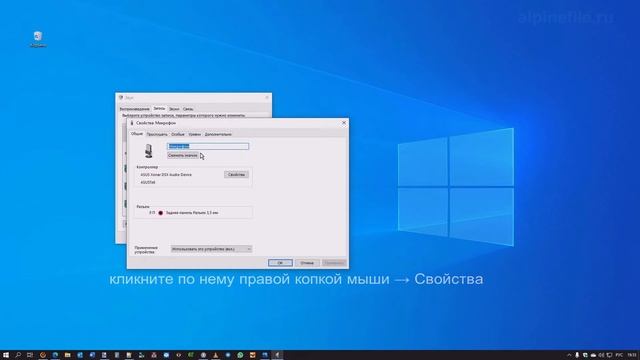The width and height of the screenshot is (640, 360).
Task: Open OneDrive cloud tray icon
Action: [x=593, y=356]
